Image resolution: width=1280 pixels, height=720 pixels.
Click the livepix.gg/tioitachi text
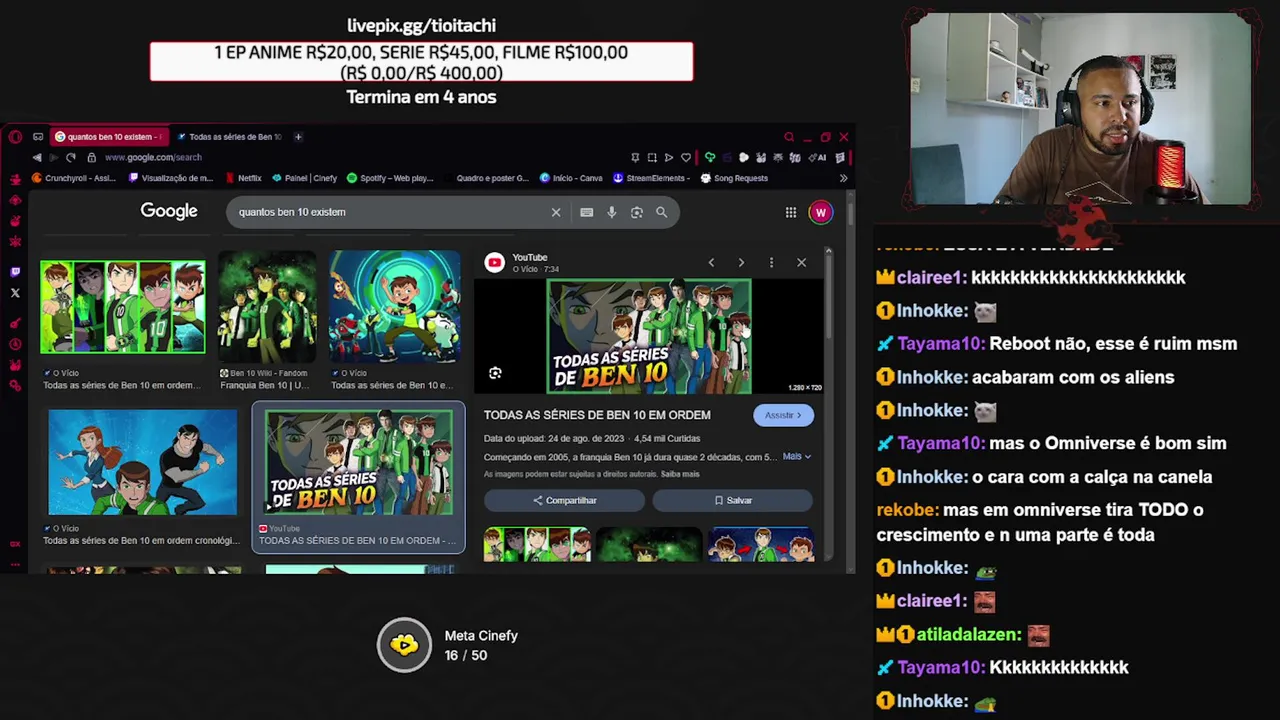[x=421, y=25]
